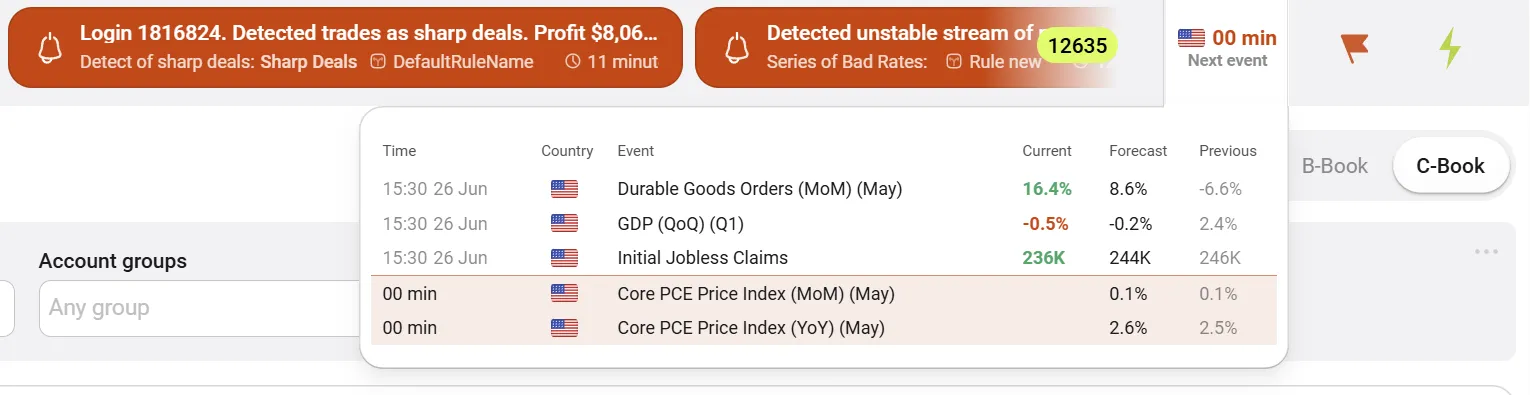Click bell icon on unstable stream alert
Image resolution: width=1530 pixels, height=395 pixels.
(x=737, y=47)
